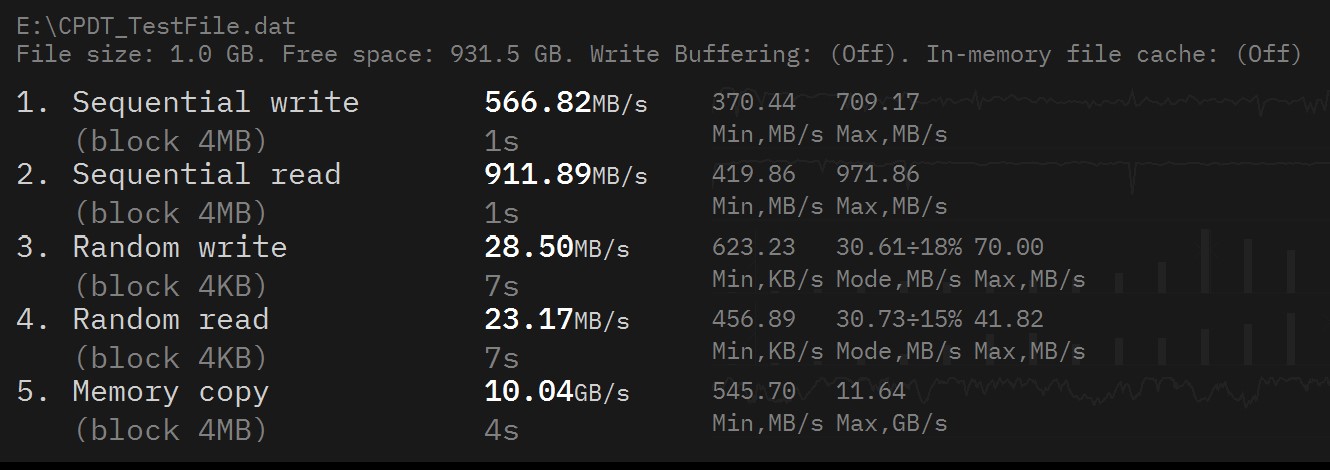Select the Random write test label

click(x=179, y=247)
